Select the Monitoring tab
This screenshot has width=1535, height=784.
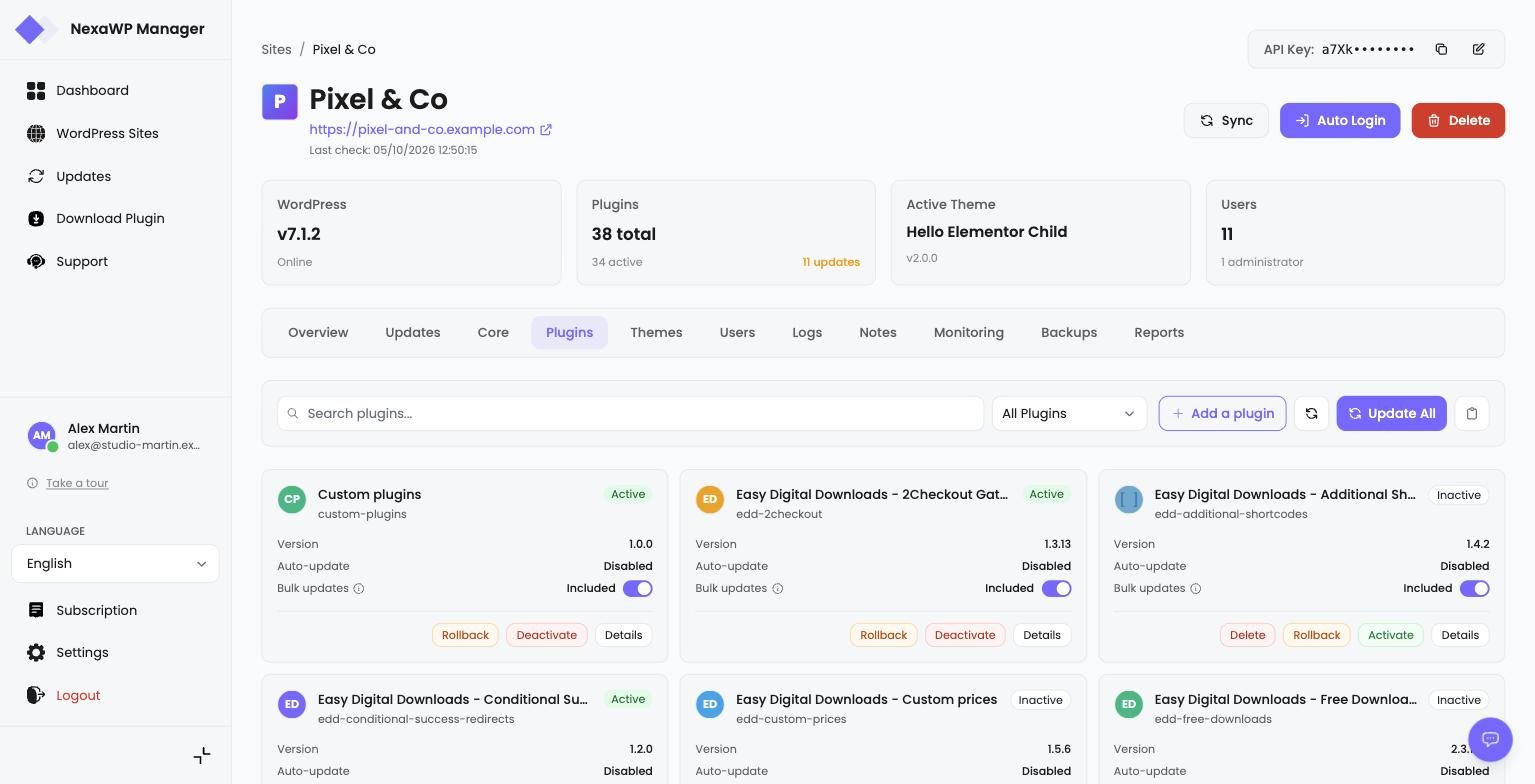point(969,333)
